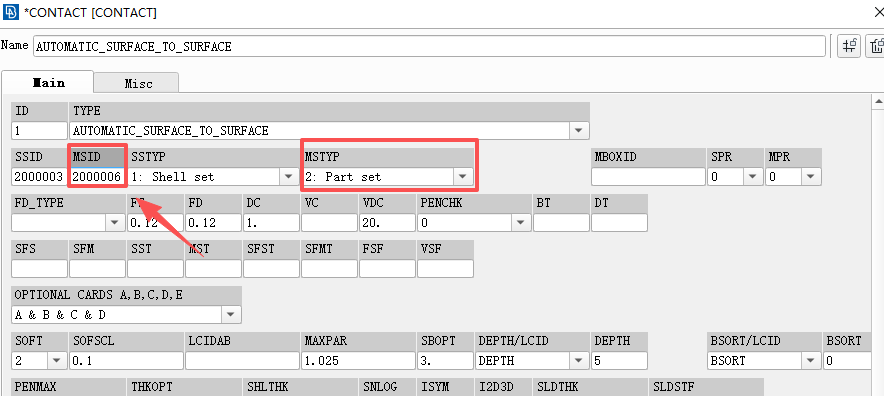Open the FD_TYPE dropdown
884x396 pixels.
pyautogui.click(x=115, y=223)
